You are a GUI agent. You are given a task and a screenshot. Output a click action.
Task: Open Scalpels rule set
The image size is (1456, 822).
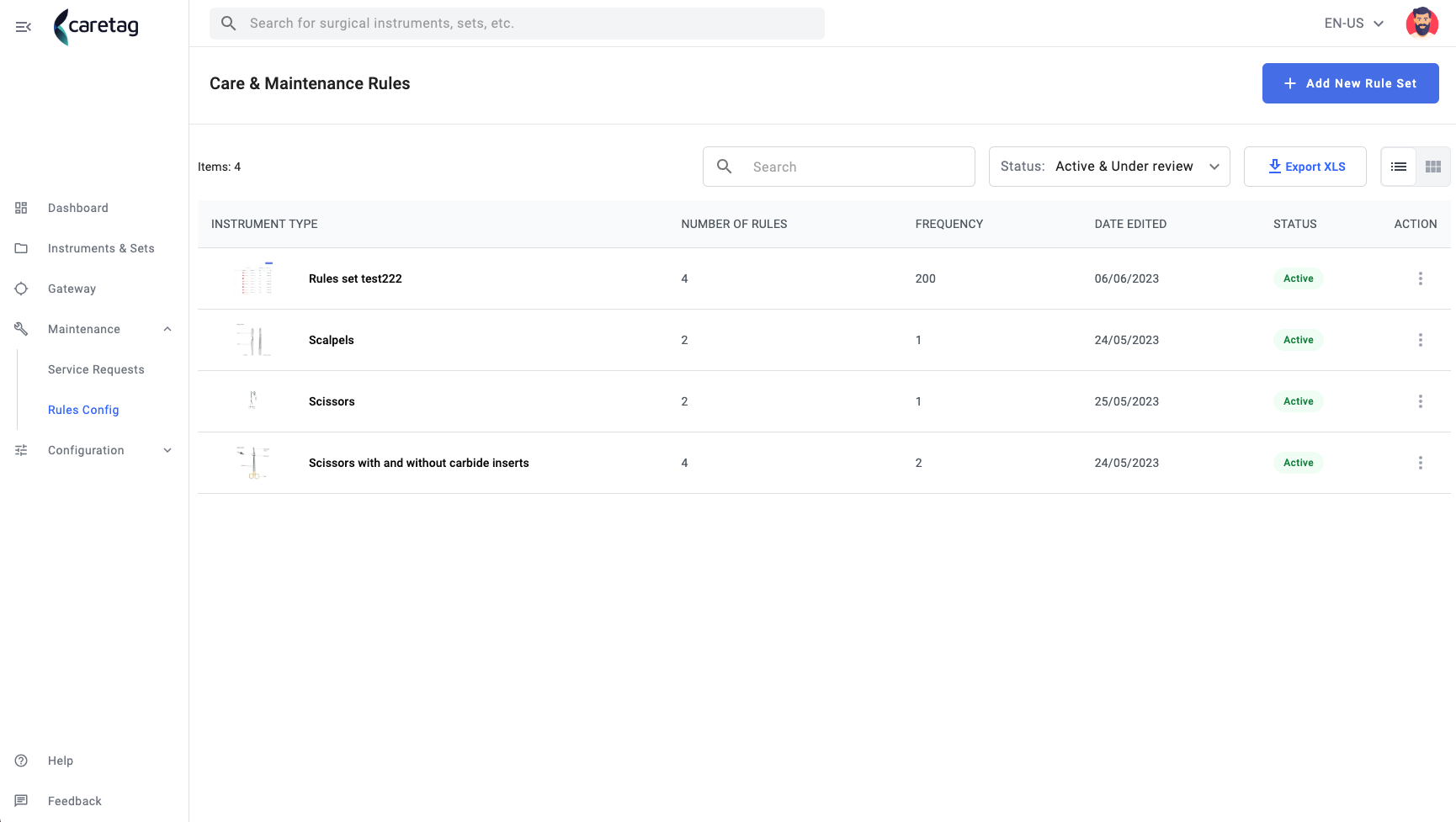coord(331,340)
